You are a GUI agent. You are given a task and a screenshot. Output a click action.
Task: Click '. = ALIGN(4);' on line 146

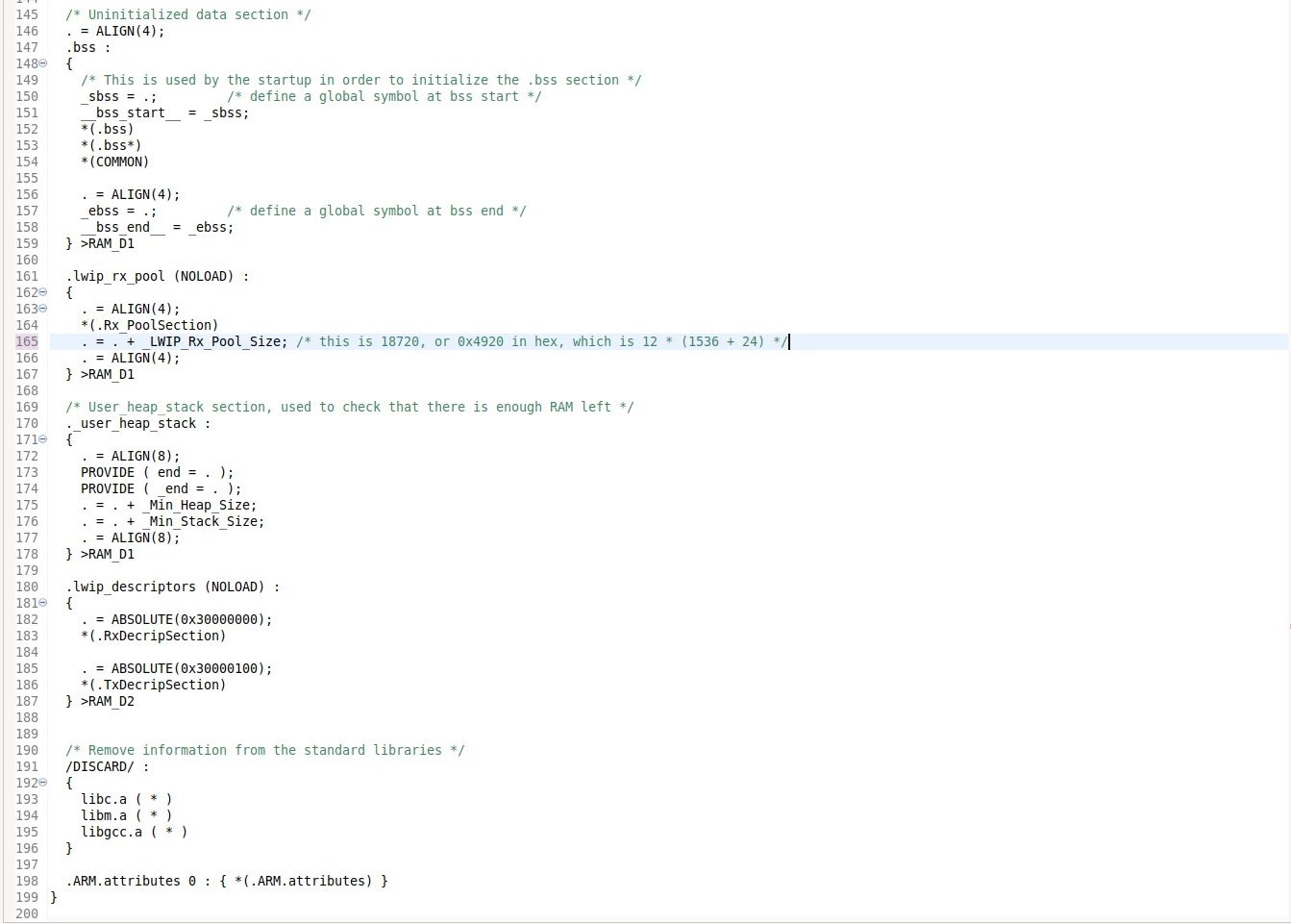(x=114, y=31)
